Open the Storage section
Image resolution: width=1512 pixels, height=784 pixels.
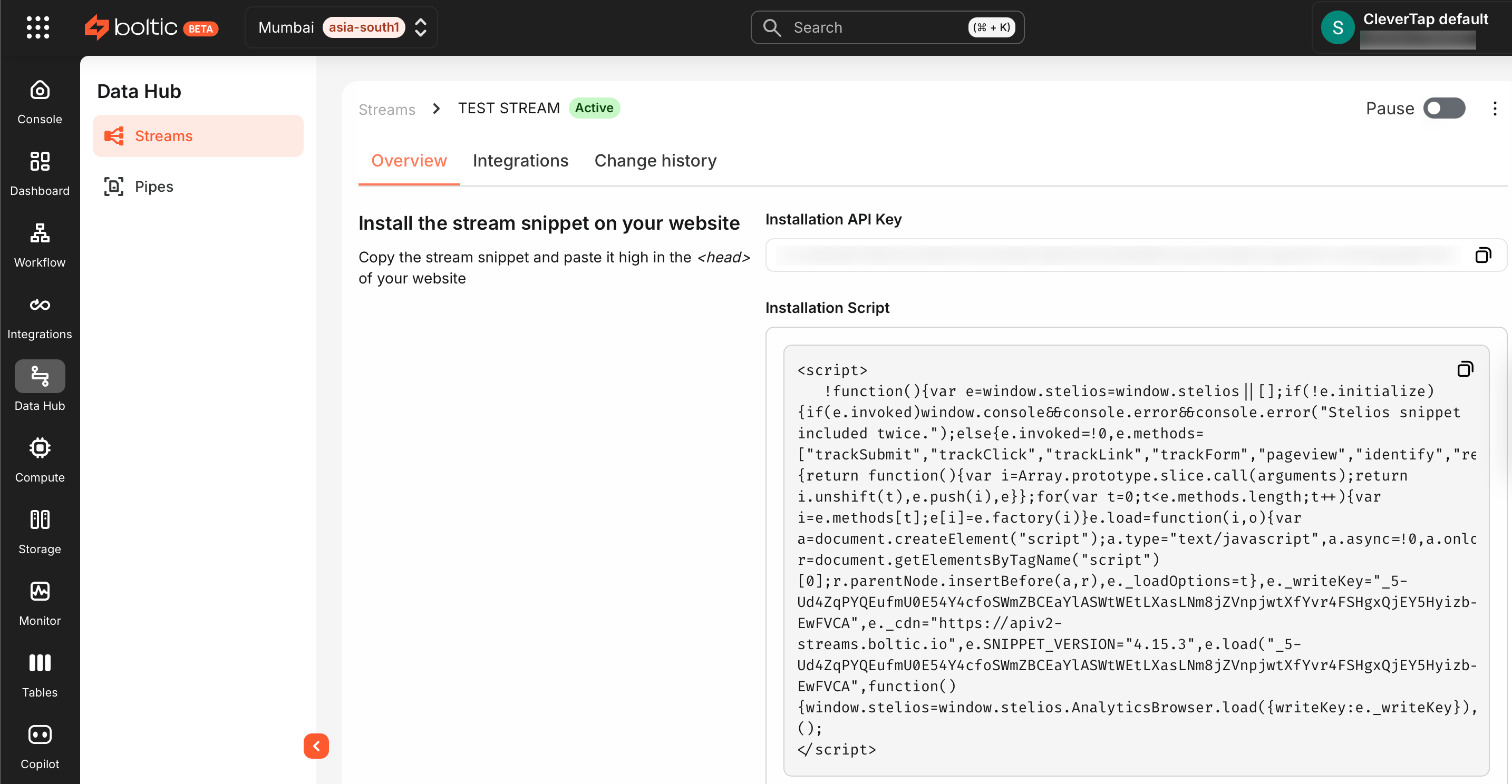pos(40,532)
